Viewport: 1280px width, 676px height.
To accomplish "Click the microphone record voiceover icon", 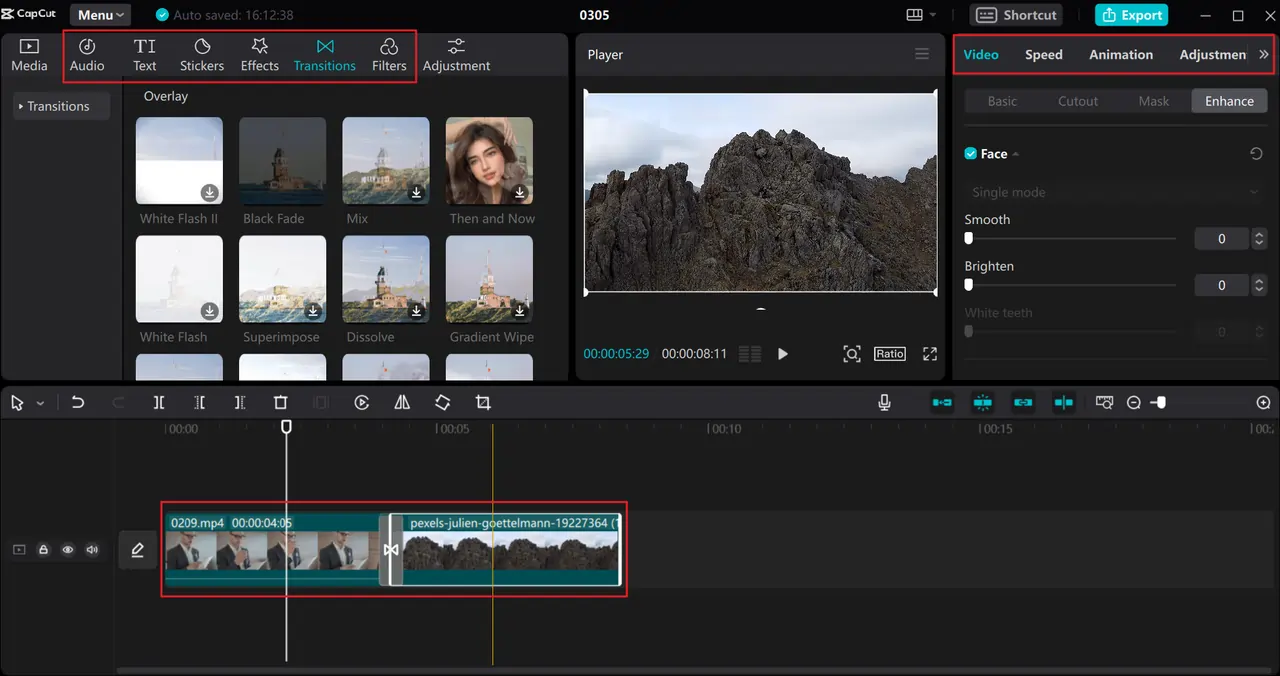I will 884,402.
